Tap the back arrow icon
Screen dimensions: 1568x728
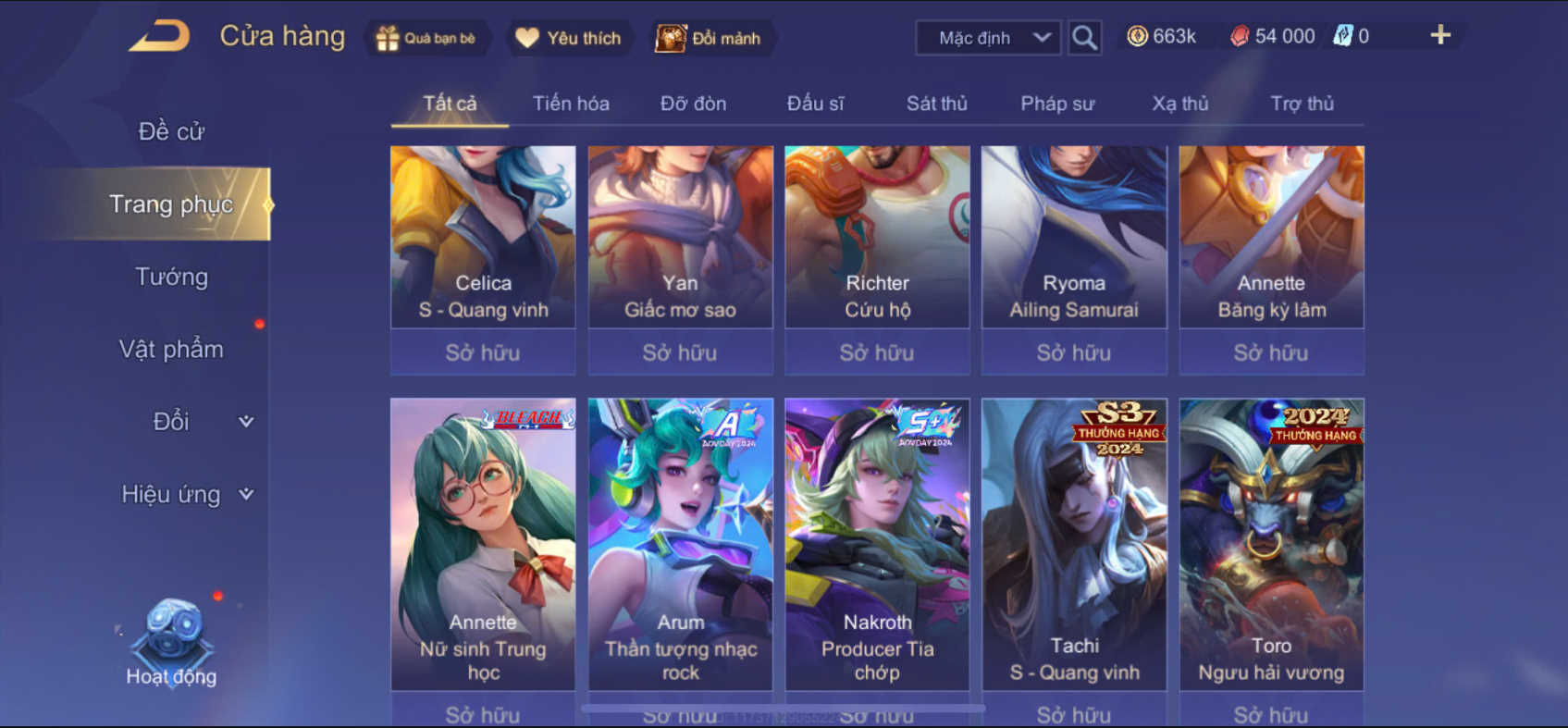click(x=159, y=37)
